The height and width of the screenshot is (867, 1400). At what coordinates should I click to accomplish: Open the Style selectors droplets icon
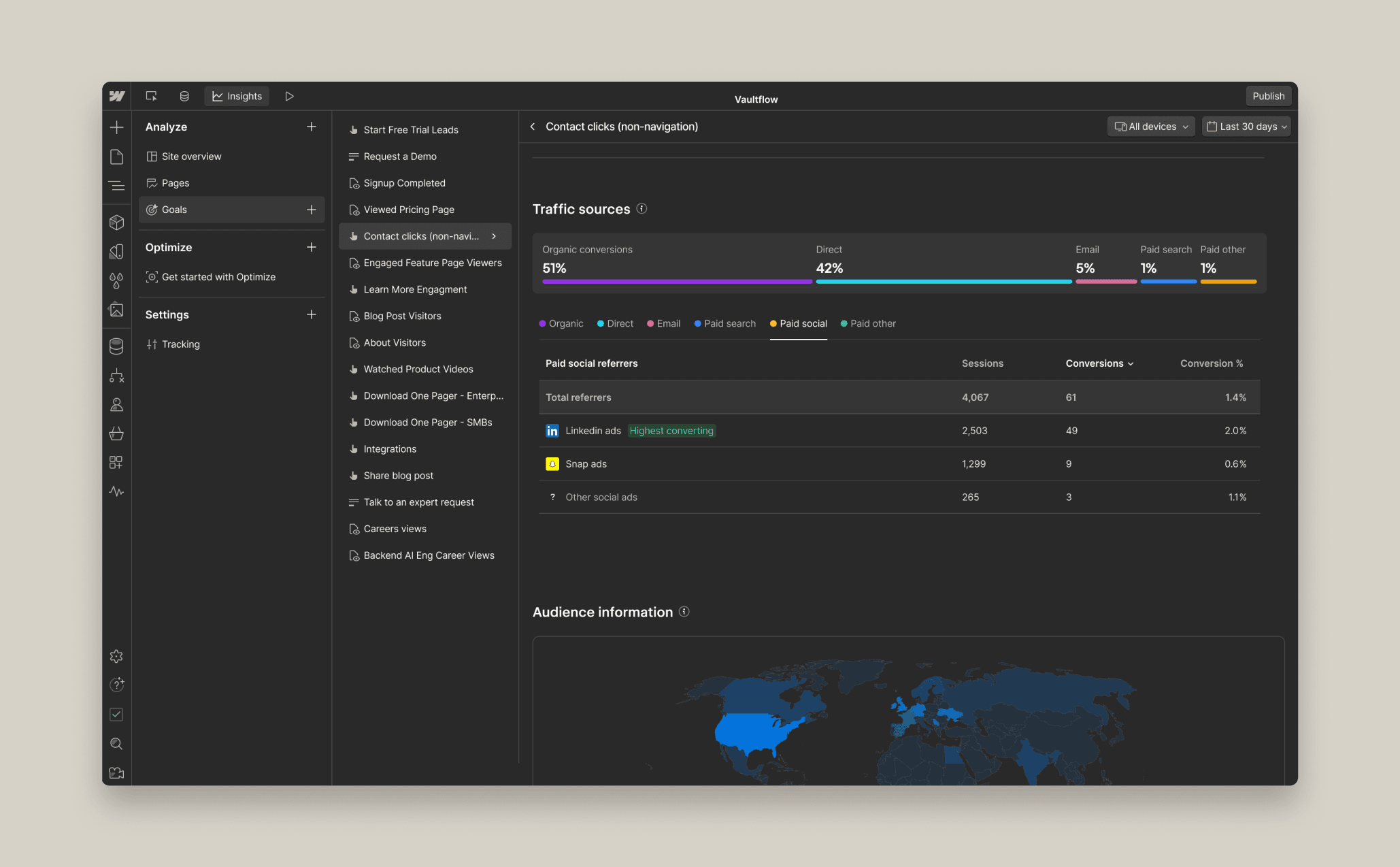tap(116, 280)
